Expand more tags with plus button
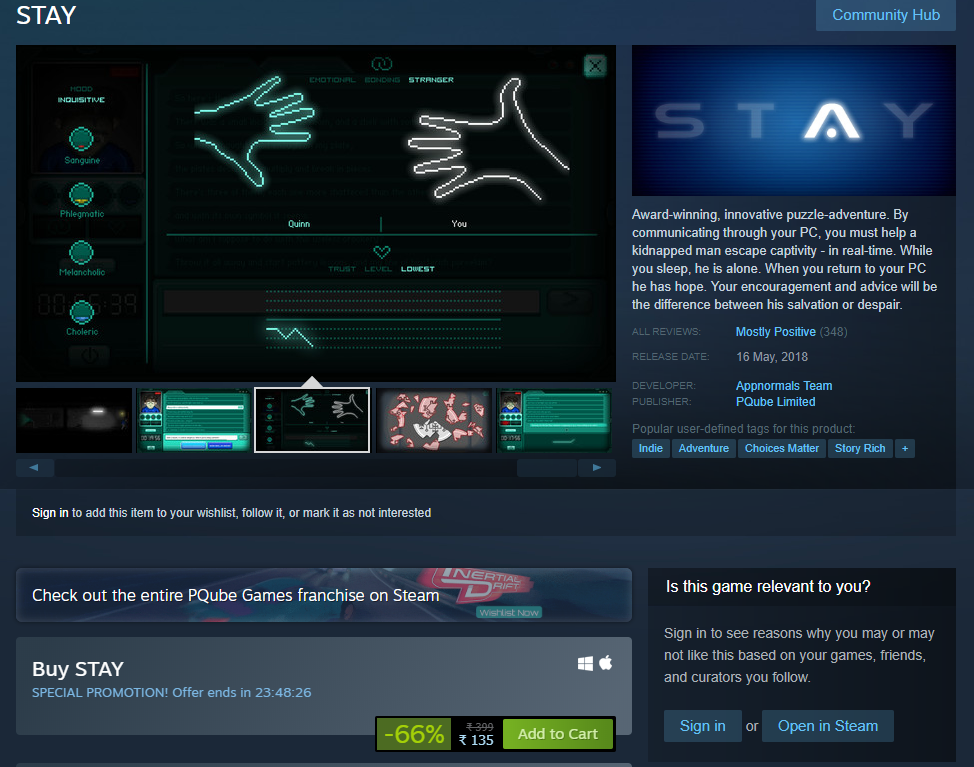 (904, 448)
